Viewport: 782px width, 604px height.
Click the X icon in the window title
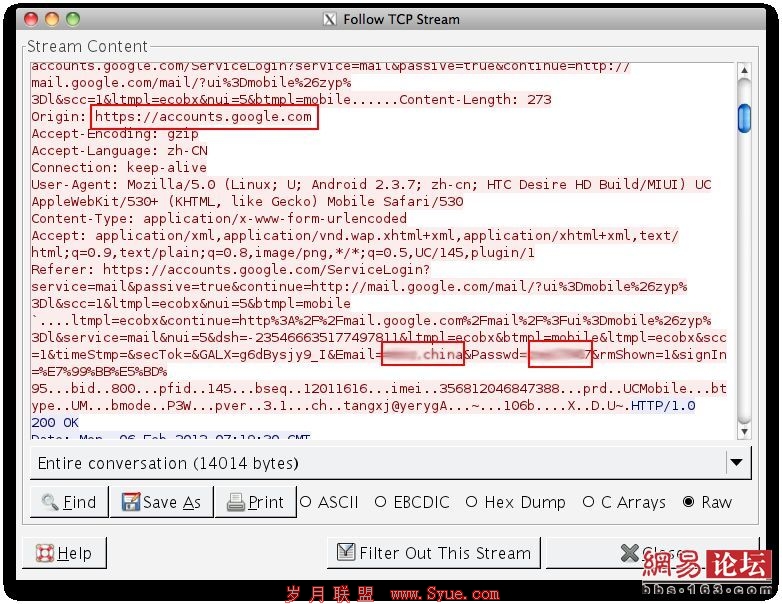[329, 19]
